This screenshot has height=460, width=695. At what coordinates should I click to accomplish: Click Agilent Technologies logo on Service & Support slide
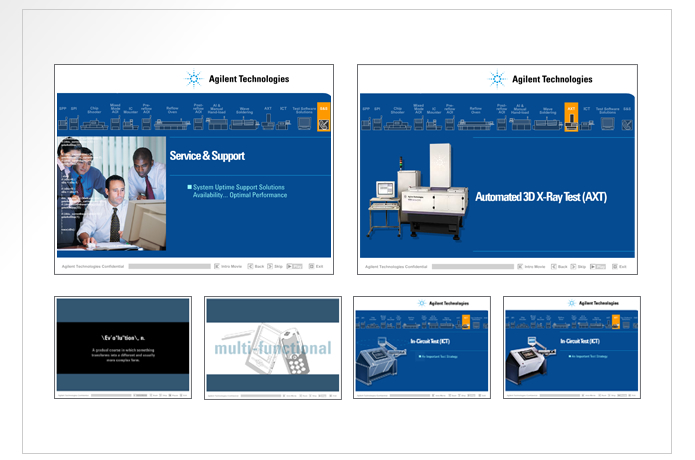237,79
